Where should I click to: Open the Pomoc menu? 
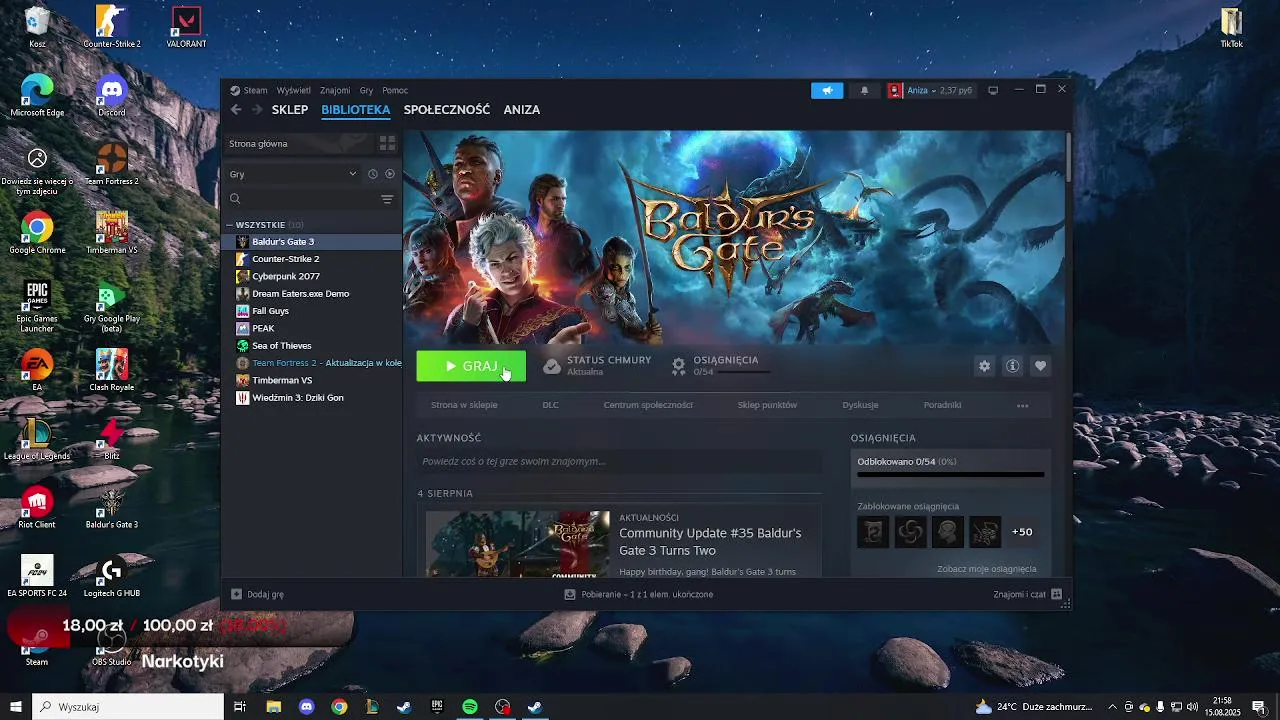pyautogui.click(x=395, y=90)
